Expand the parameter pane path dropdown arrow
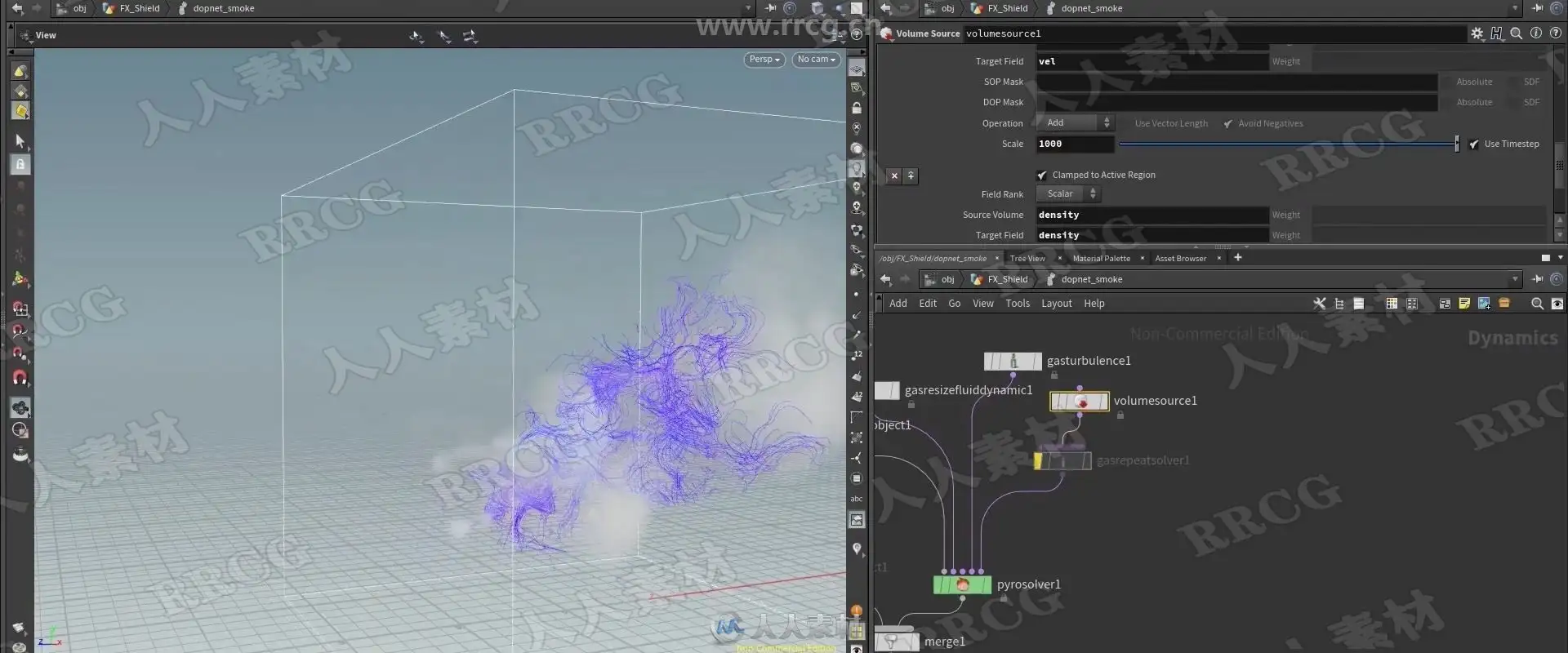 1515,8
